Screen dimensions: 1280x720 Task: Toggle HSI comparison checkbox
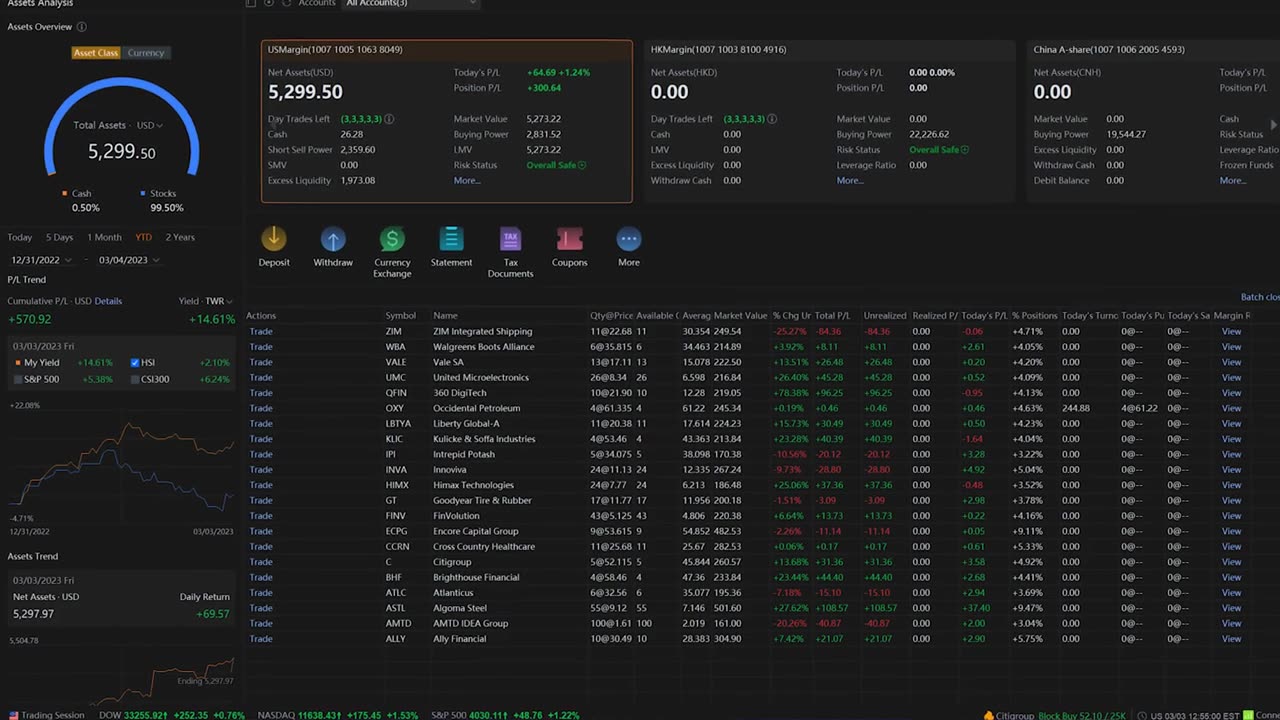point(135,363)
